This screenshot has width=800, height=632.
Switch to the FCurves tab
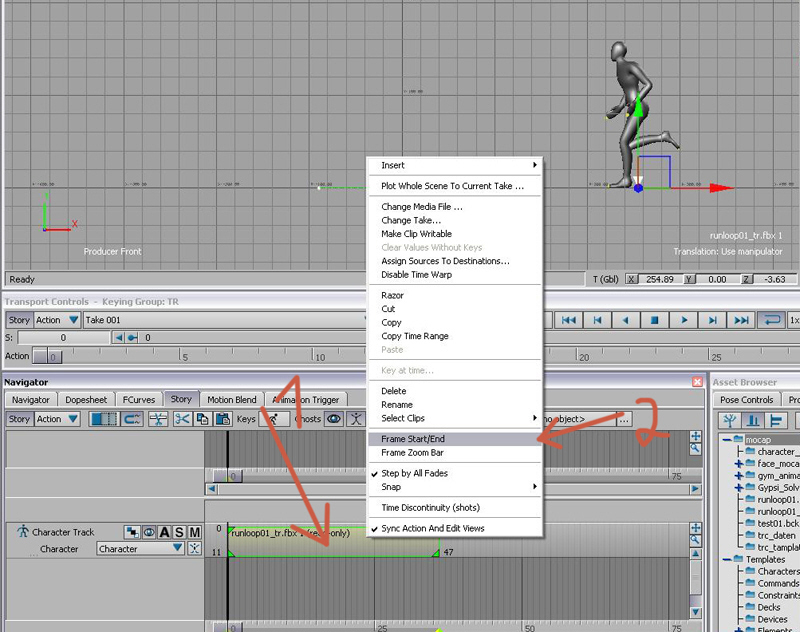click(x=139, y=399)
